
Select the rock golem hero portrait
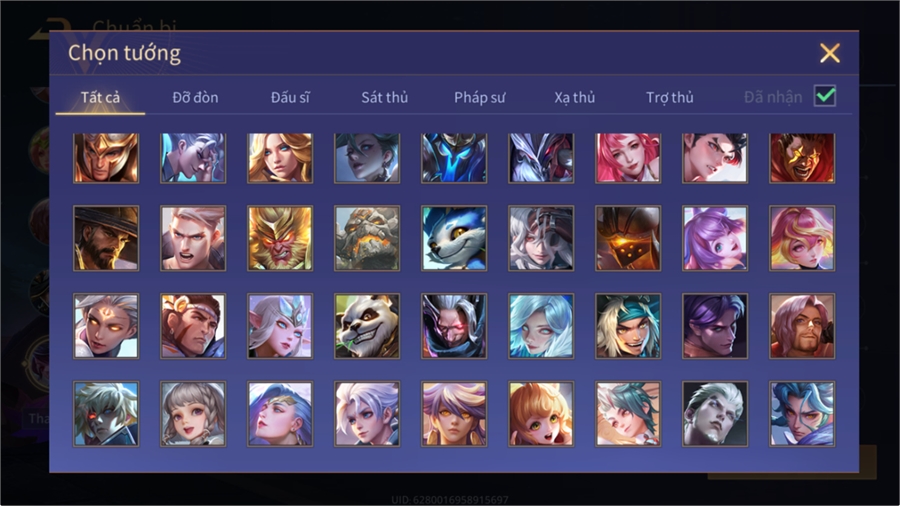click(367, 238)
